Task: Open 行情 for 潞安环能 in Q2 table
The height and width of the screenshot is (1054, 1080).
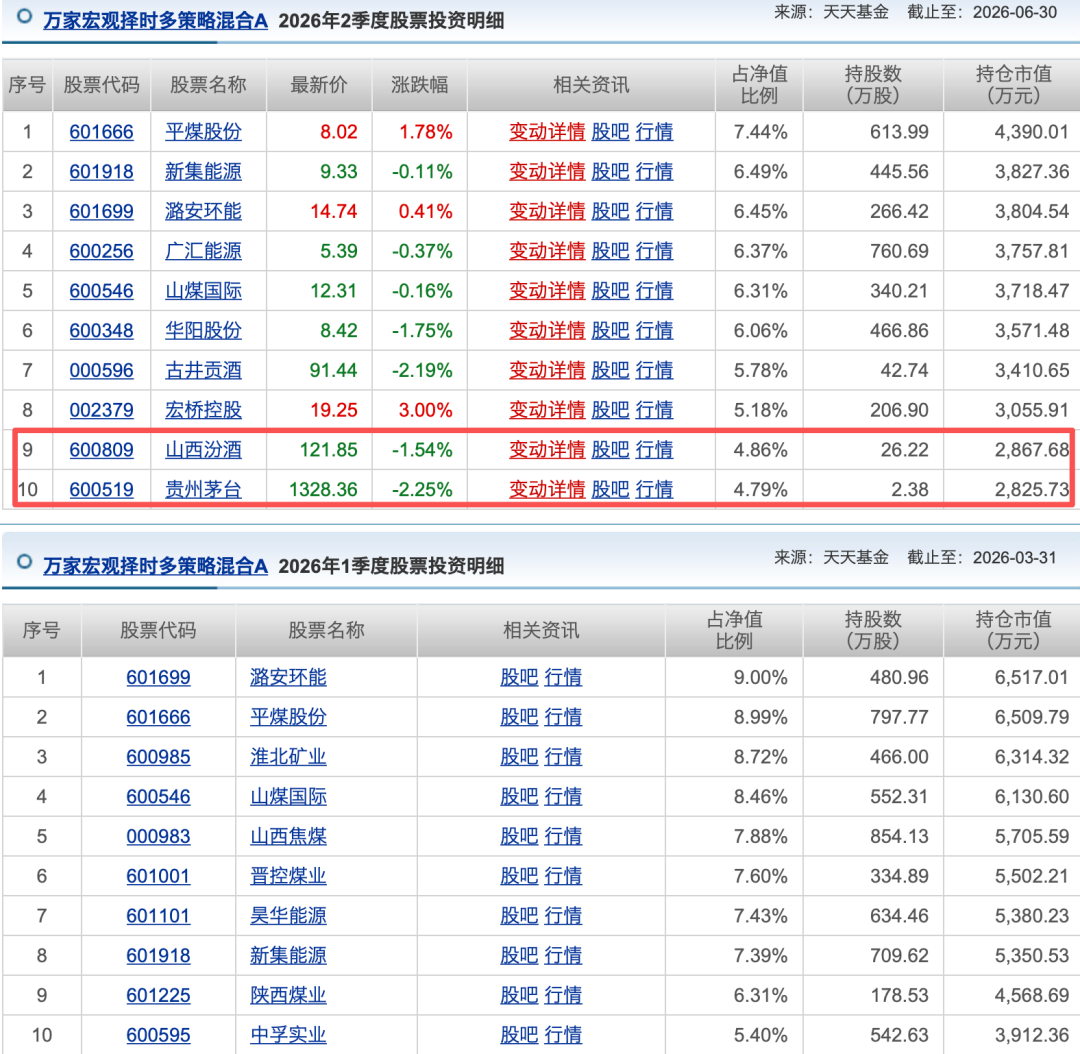Action: tap(654, 211)
